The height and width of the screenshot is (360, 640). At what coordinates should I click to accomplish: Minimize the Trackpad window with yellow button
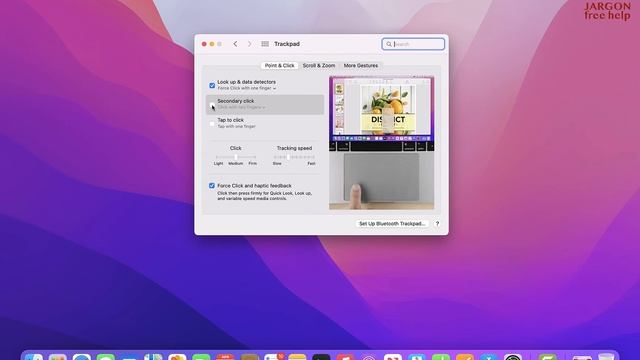point(212,44)
